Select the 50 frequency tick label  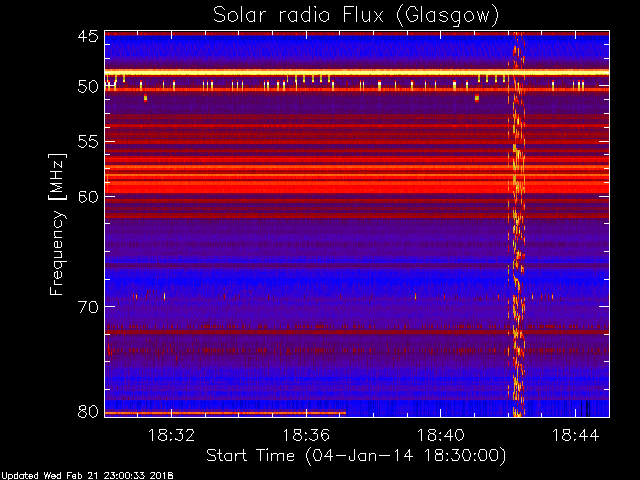(x=88, y=87)
